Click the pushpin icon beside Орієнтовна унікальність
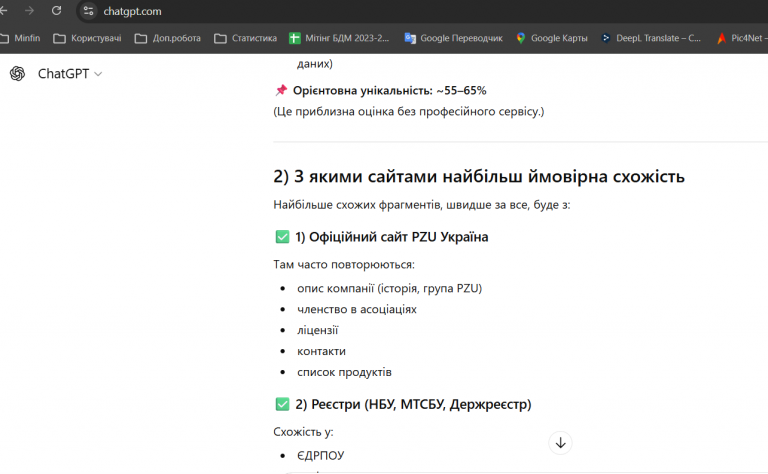Image resolution: width=768 pixels, height=474 pixels. (281, 90)
